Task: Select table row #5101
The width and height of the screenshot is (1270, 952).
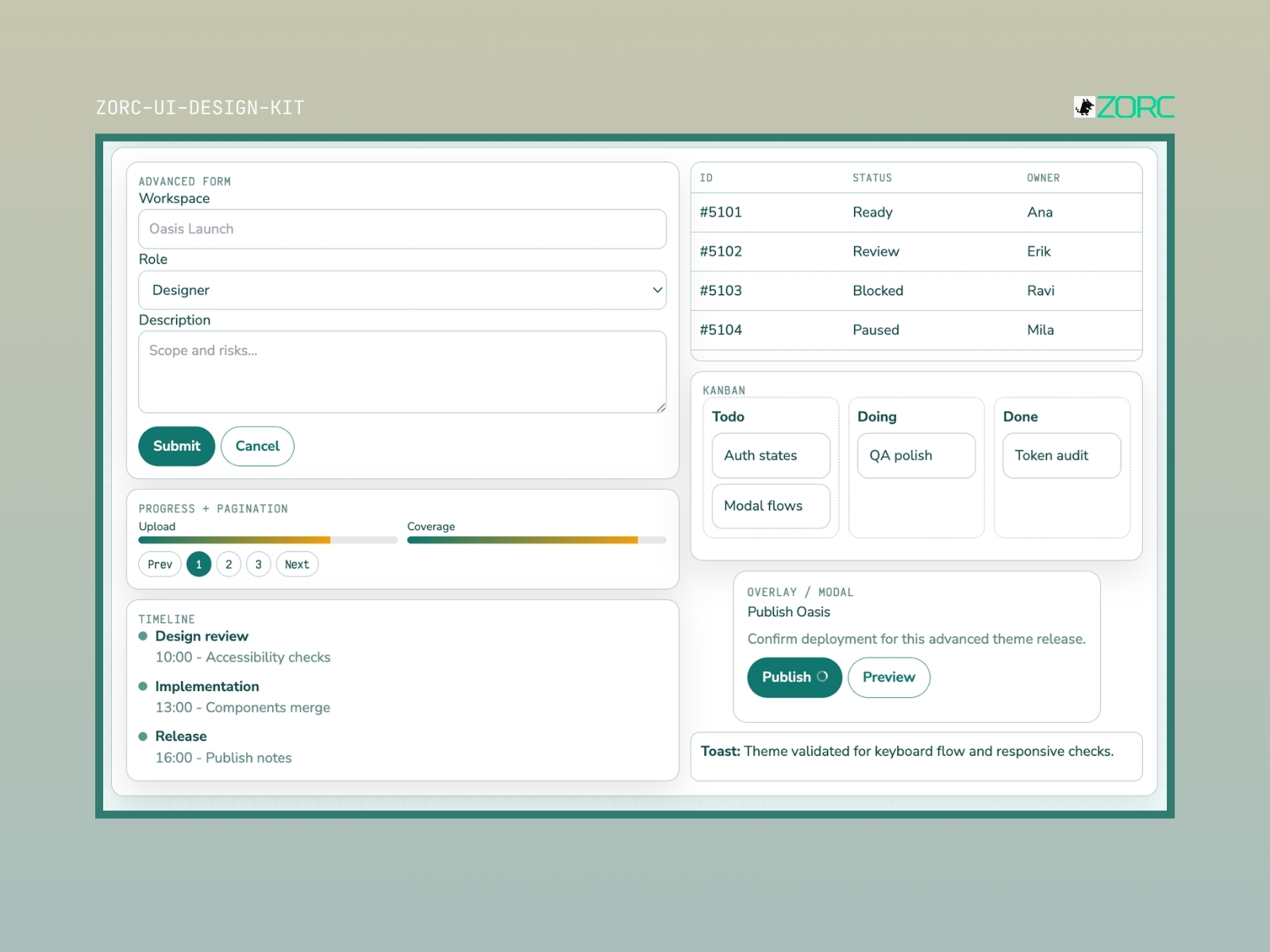Action: tap(917, 213)
